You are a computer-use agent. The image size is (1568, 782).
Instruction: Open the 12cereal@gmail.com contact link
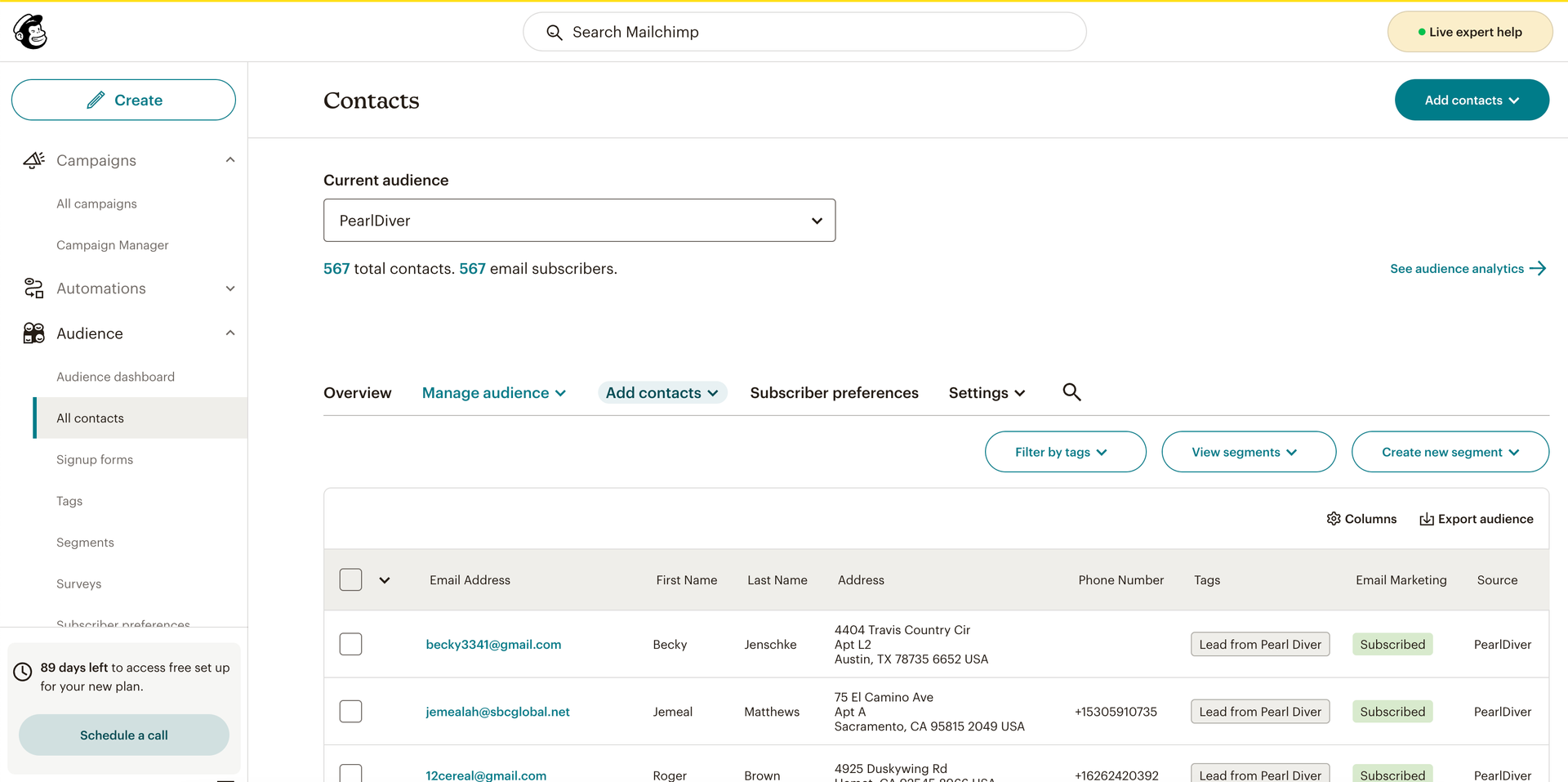coord(486,775)
